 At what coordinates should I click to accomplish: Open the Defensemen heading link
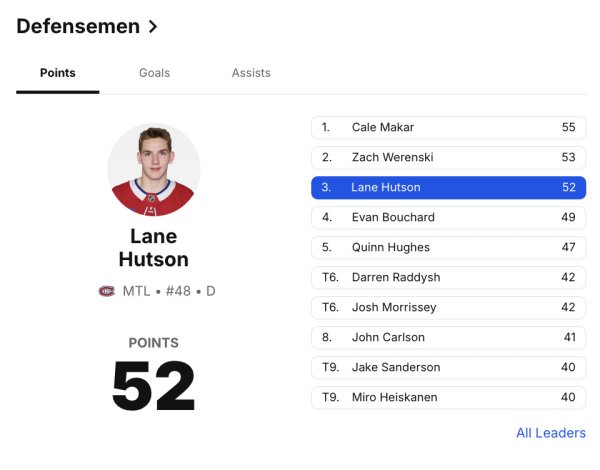78,27
